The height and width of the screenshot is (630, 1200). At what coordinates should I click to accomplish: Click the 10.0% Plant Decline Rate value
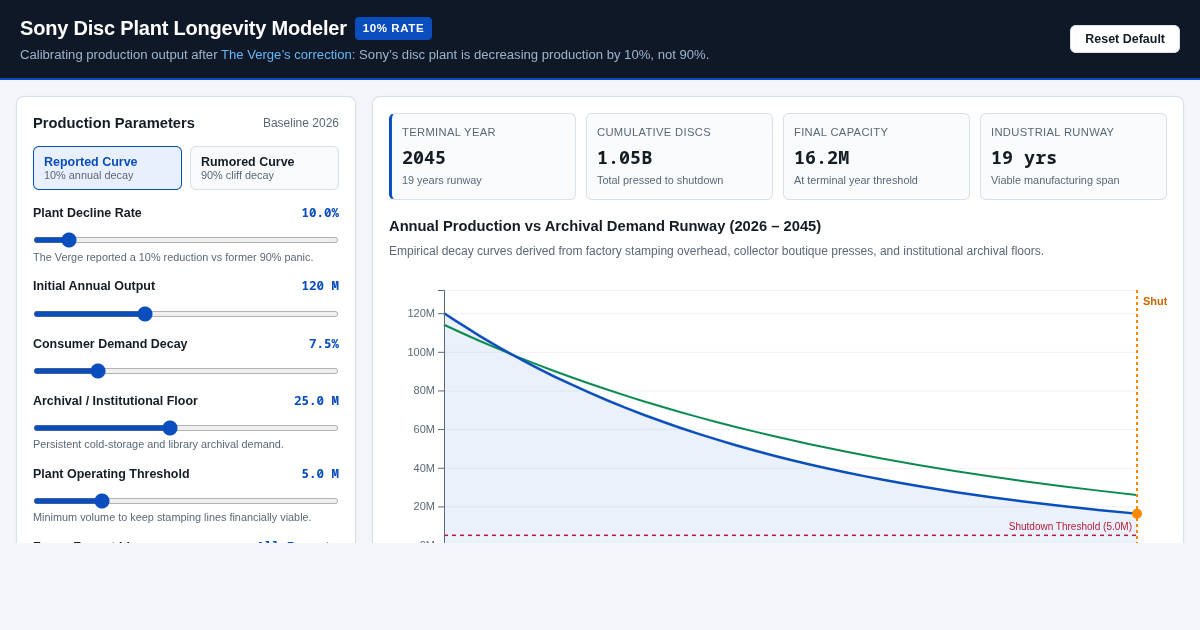tap(320, 213)
